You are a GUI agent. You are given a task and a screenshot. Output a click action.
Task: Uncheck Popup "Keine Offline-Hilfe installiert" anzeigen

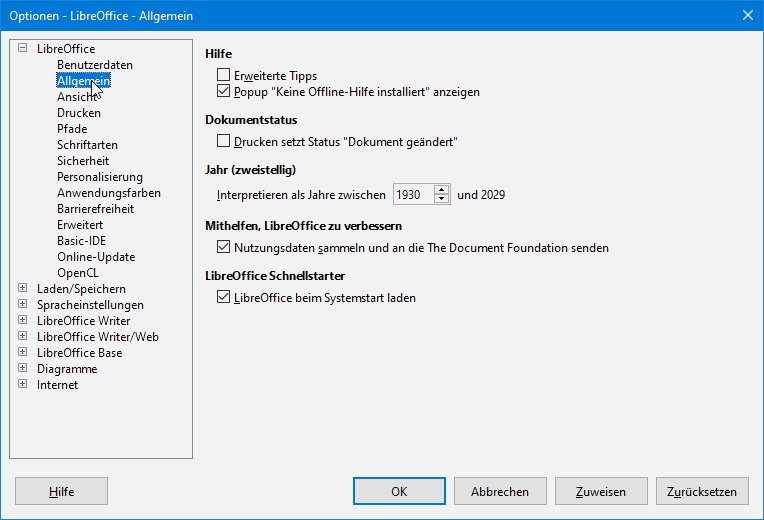(223, 91)
